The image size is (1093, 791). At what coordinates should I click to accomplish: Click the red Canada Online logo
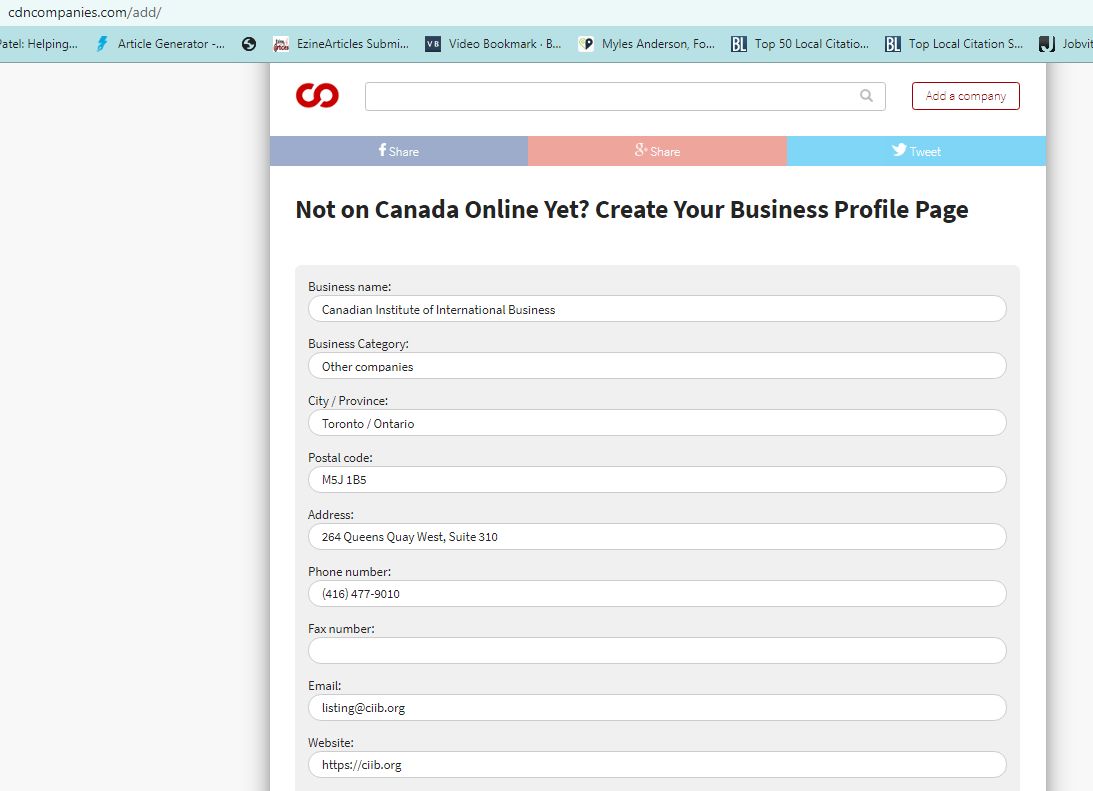pos(317,95)
